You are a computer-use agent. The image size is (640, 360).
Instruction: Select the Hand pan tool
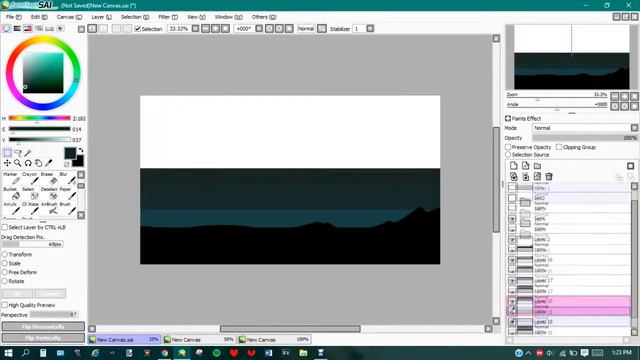tap(38, 163)
